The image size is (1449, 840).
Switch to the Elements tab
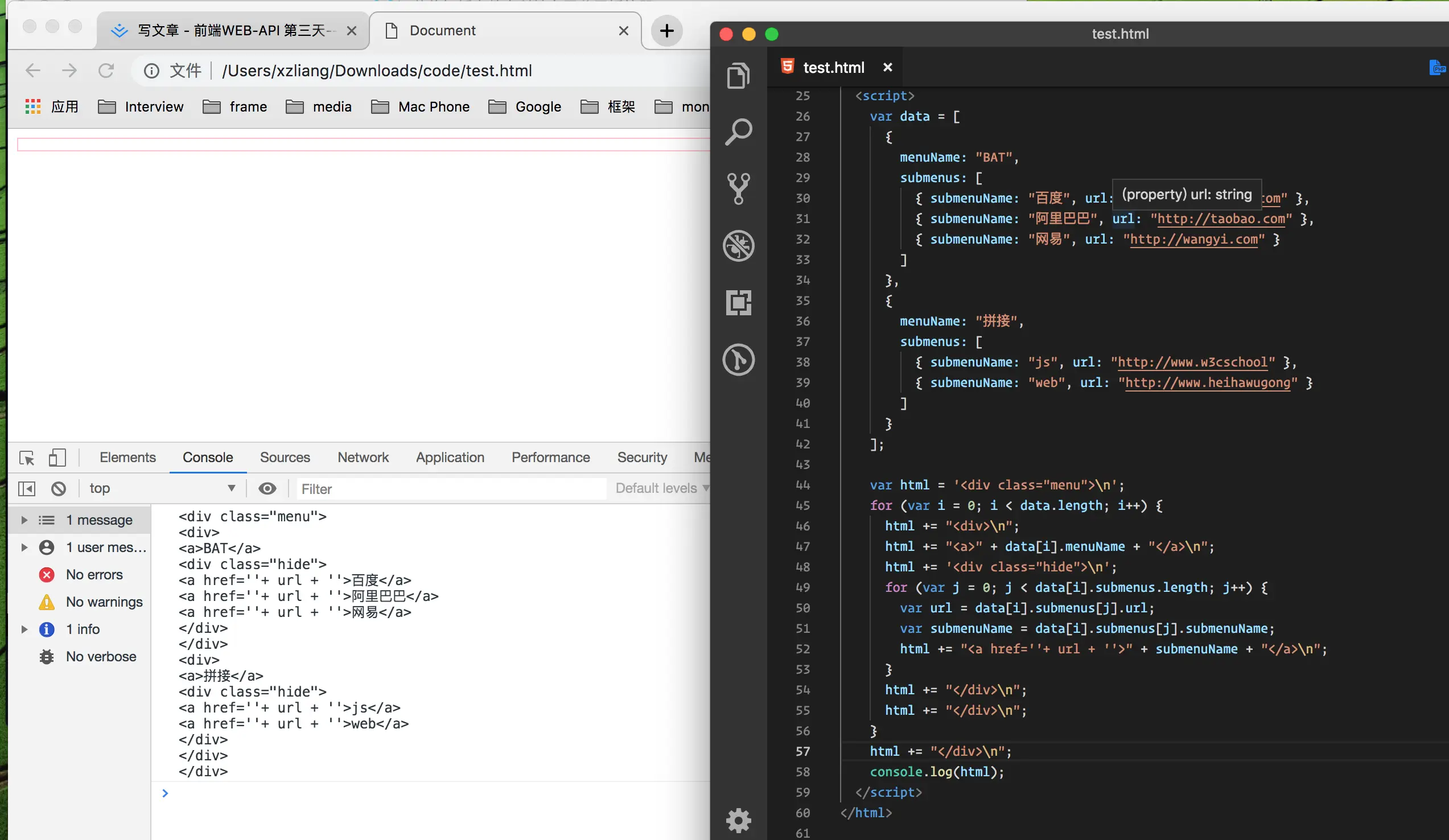pos(127,458)
